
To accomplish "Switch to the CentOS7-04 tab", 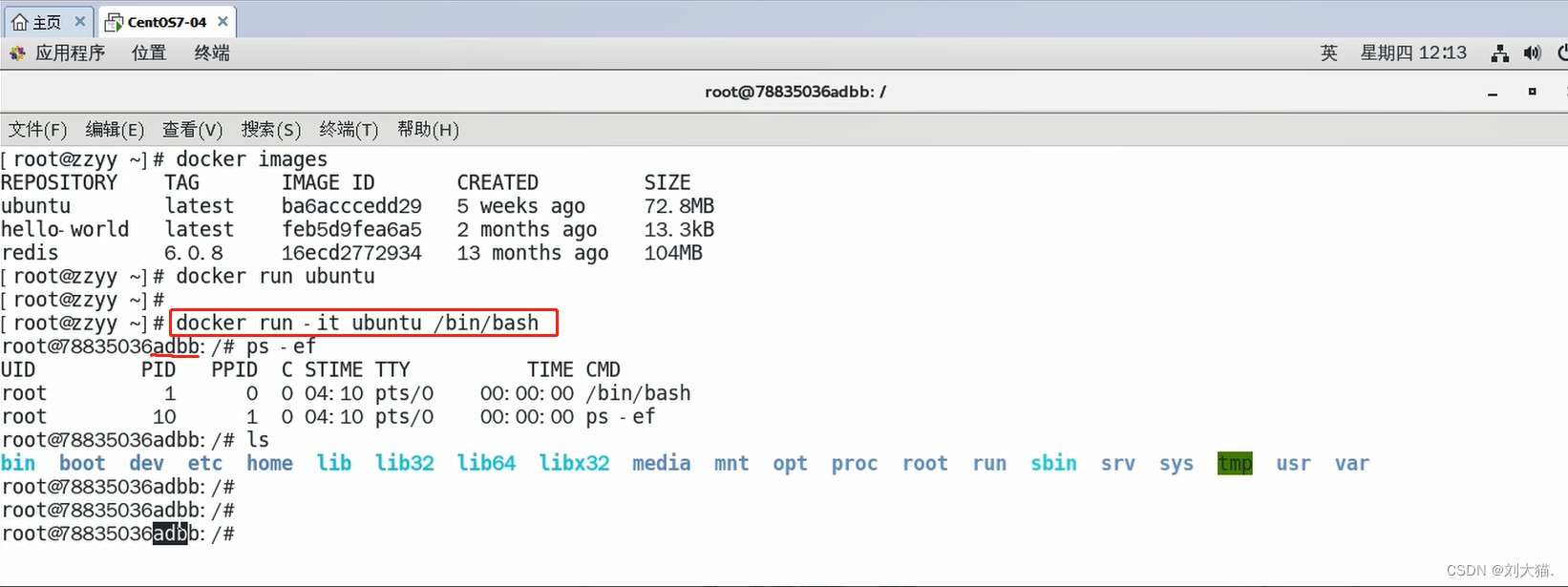I will coord(167,22).
